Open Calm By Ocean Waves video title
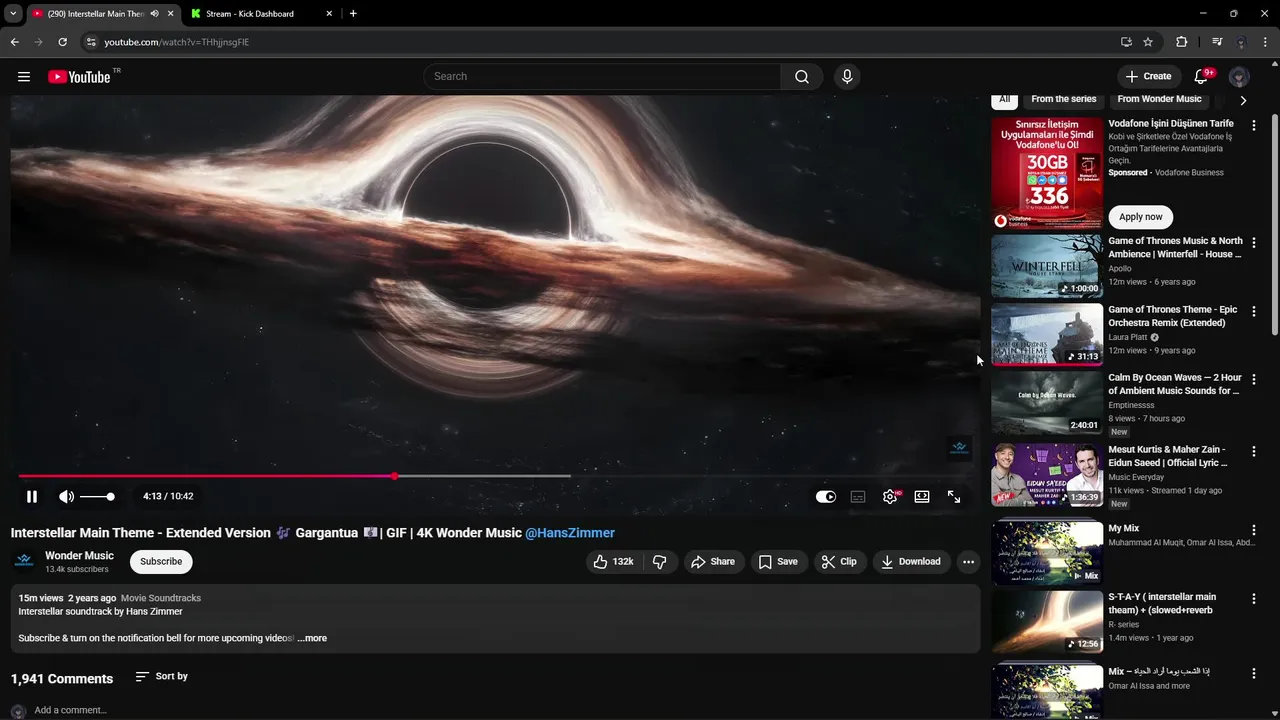 pos(1175,384)
